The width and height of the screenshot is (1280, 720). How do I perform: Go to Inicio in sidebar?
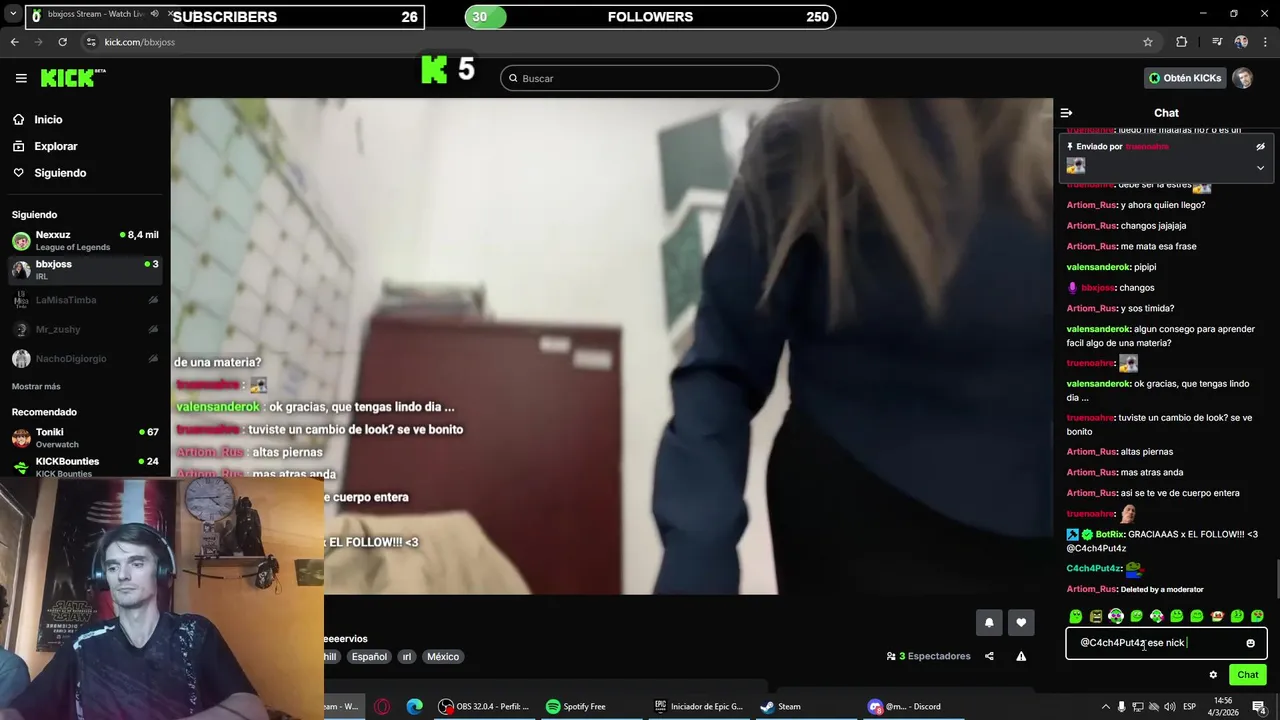(x=48, y=119)
